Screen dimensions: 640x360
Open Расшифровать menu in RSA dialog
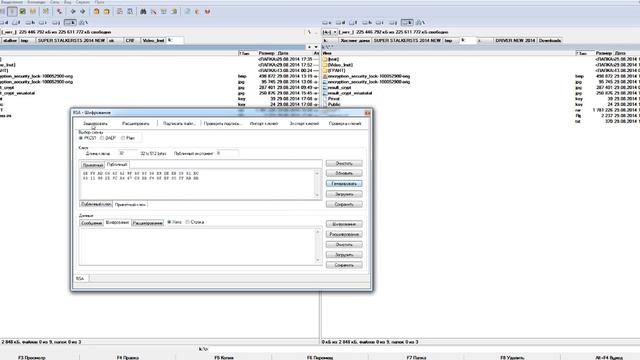tap(136, 123)
